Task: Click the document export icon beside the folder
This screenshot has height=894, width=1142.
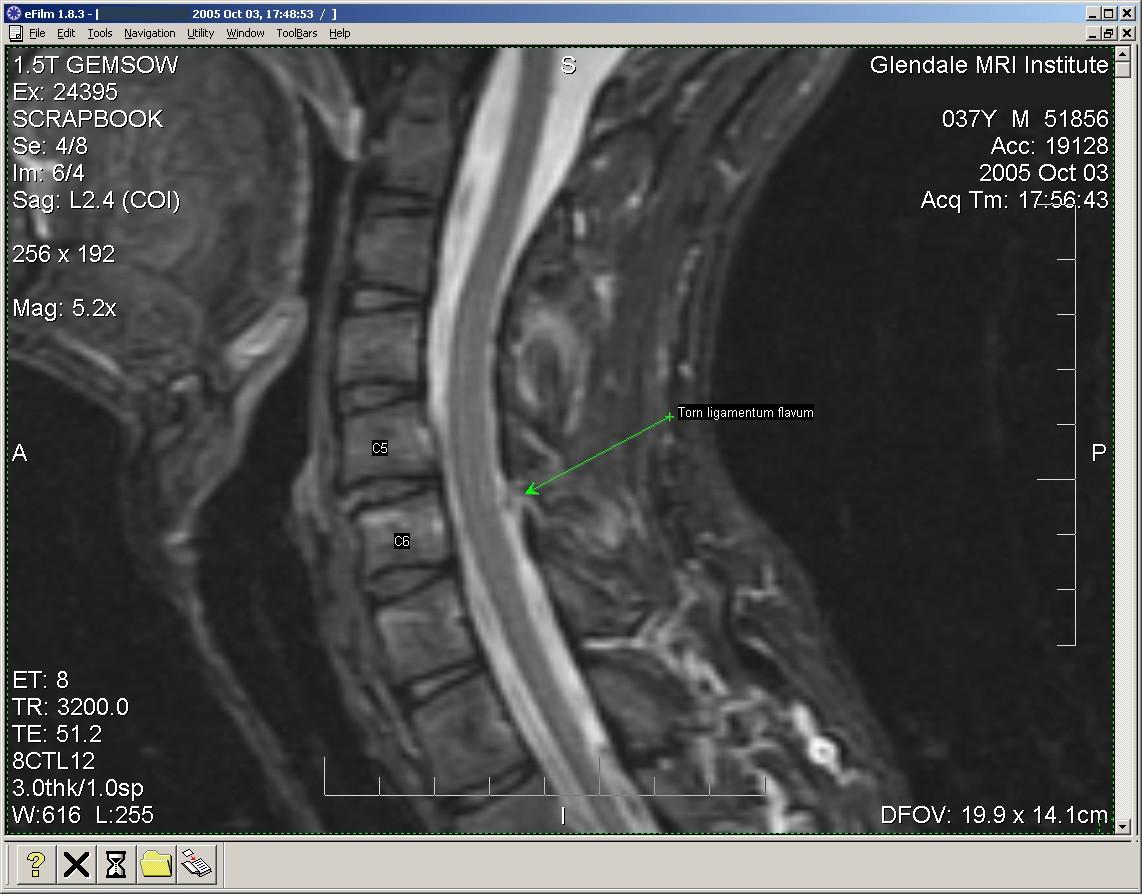Action: click(x=197, y=864)
